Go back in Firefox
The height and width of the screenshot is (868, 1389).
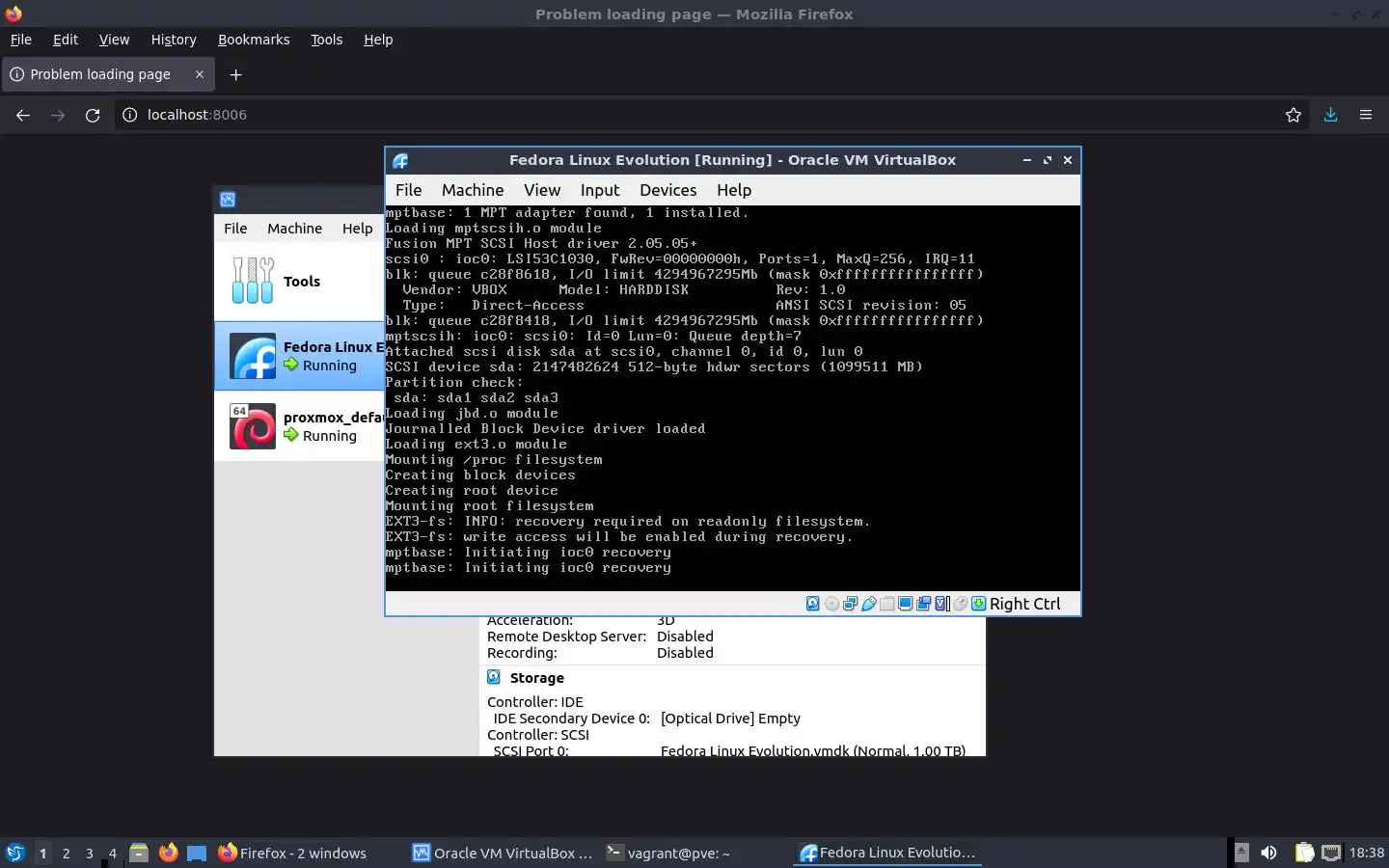point(23,115)
